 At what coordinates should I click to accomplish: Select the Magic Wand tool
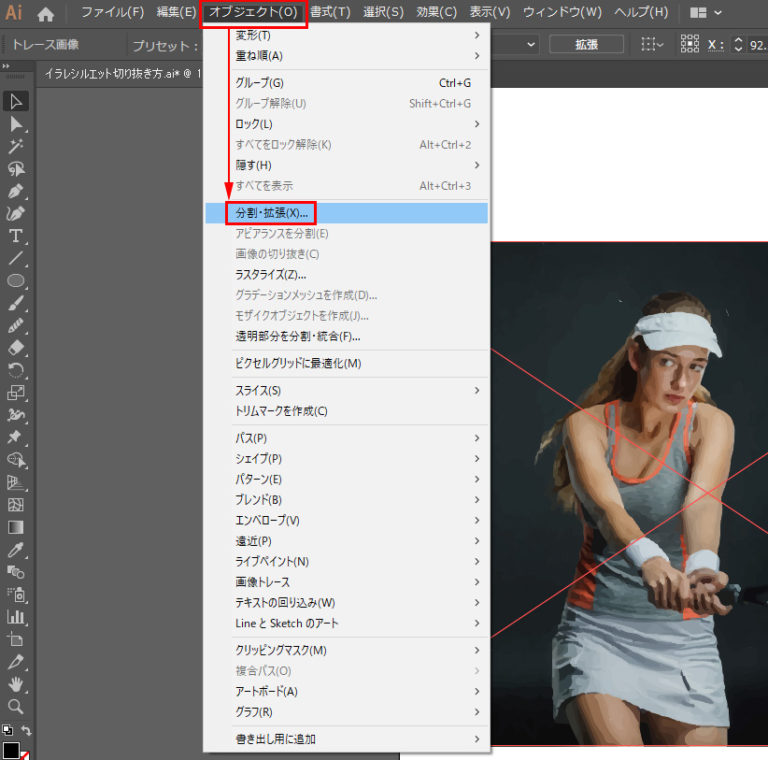click(x=16, y=146)
